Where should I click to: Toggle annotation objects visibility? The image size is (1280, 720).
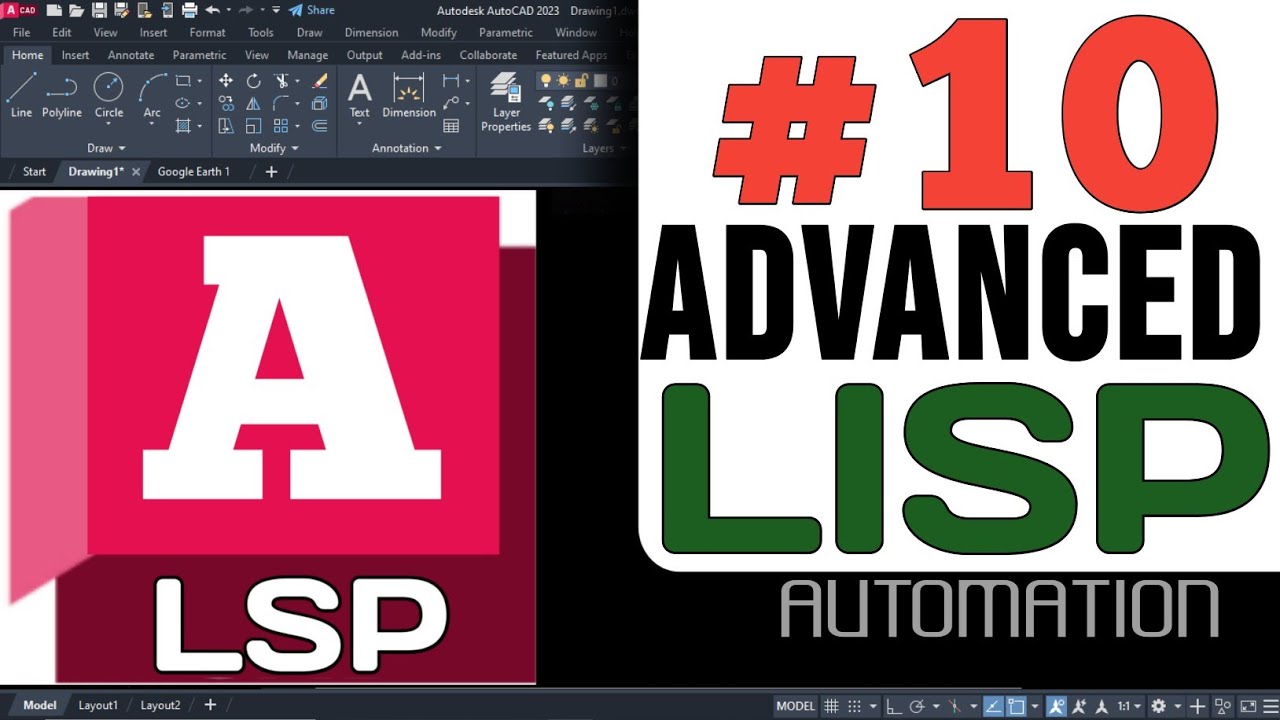click(x=1058, y=706)
